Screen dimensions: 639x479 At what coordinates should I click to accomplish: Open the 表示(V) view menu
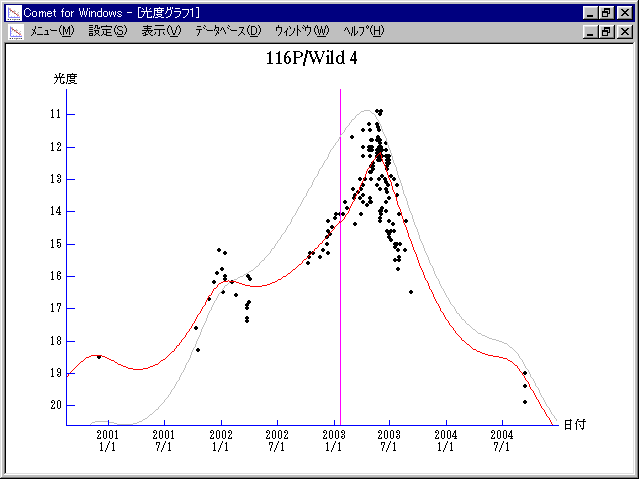(x=161, y=31)
